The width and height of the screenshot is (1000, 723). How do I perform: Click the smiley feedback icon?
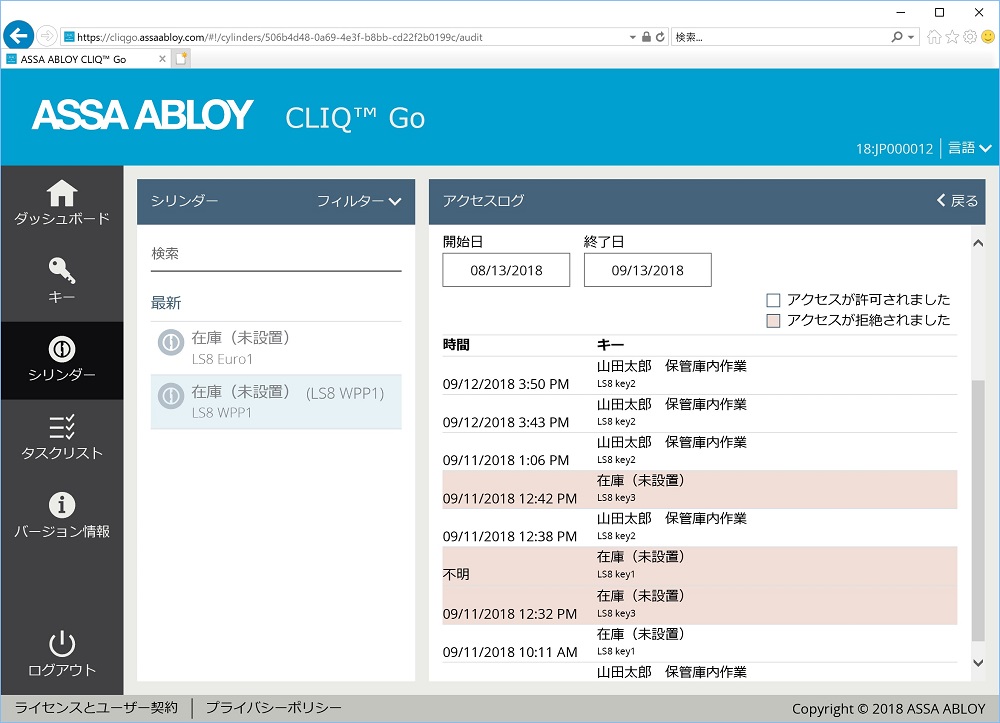tap(988, 37)
